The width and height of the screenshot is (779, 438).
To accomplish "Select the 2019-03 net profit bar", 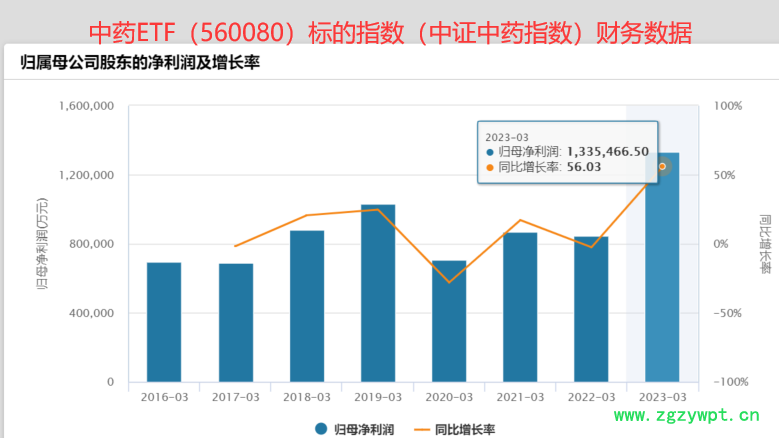I will [x=378, y=293].
